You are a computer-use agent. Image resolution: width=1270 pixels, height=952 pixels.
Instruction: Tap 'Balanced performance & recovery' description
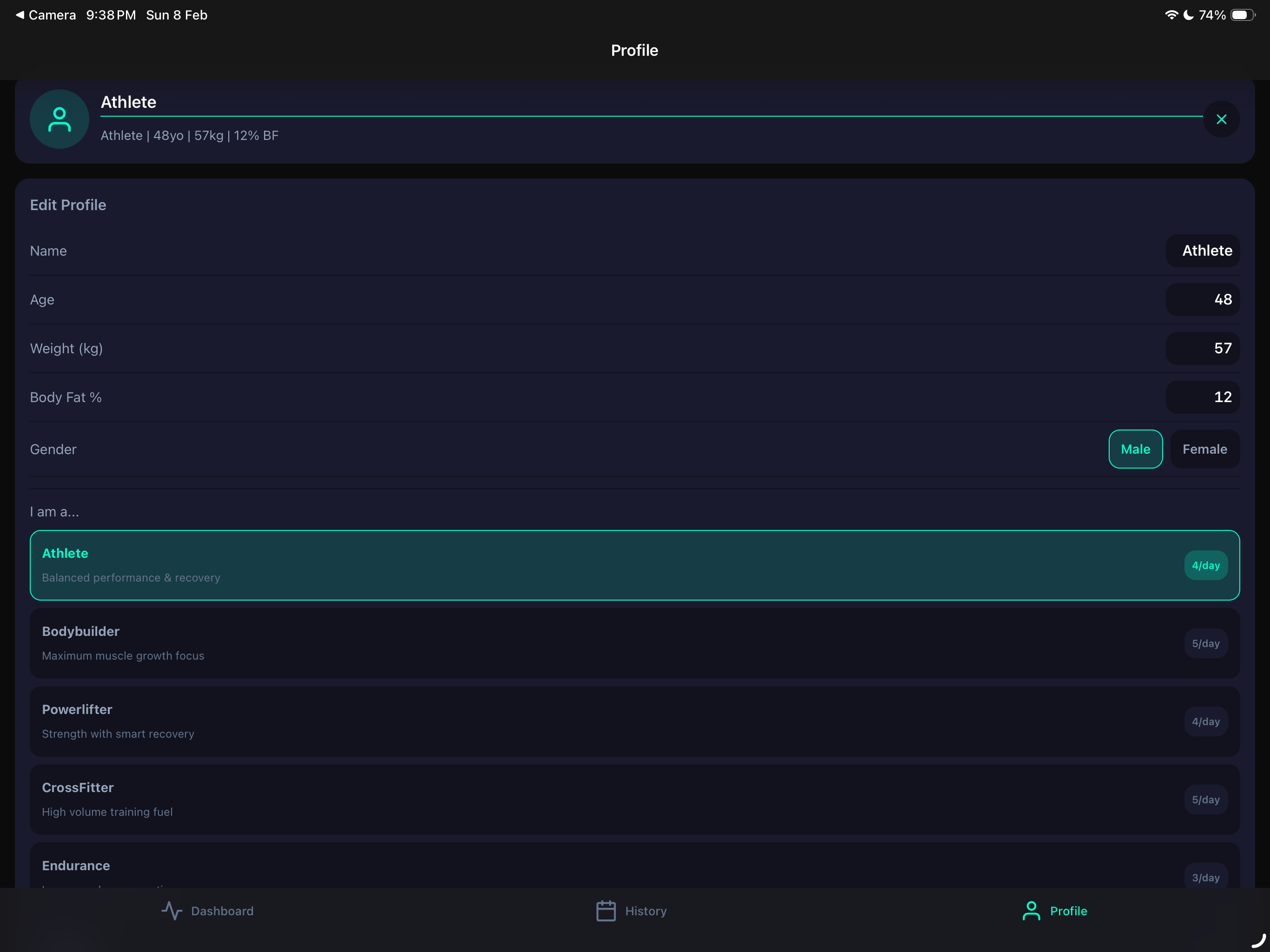(x=131, y=578)
